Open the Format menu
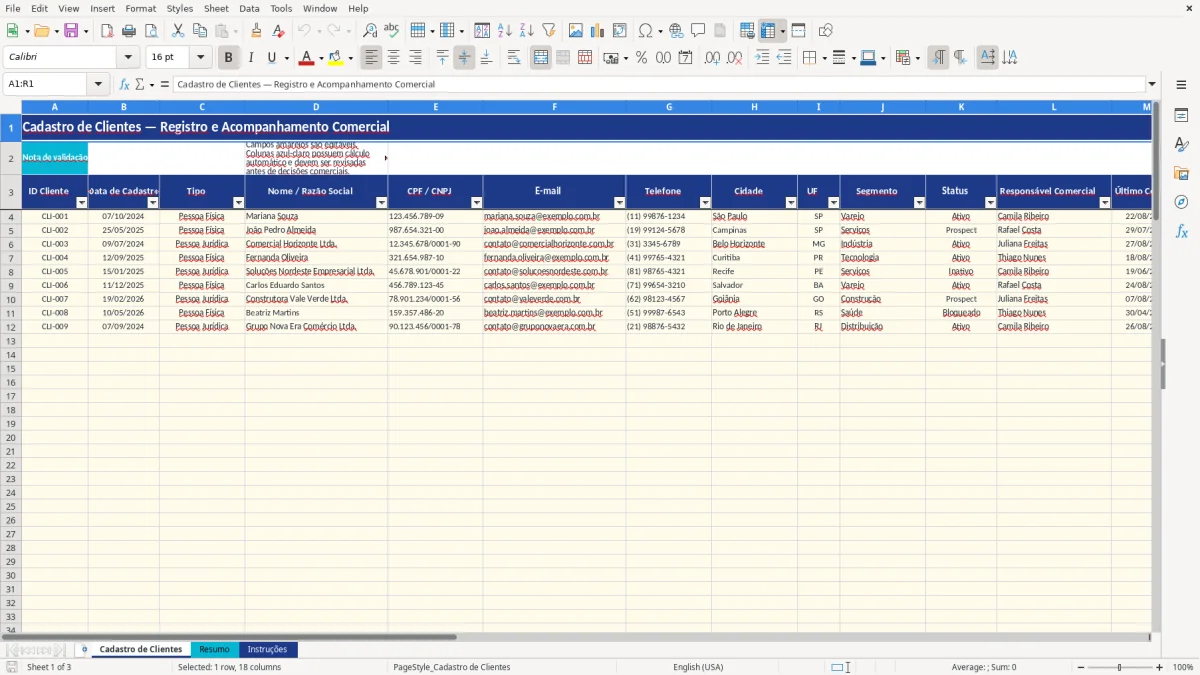This screenshot has width=1200, height=675. [x=140, y=8]
